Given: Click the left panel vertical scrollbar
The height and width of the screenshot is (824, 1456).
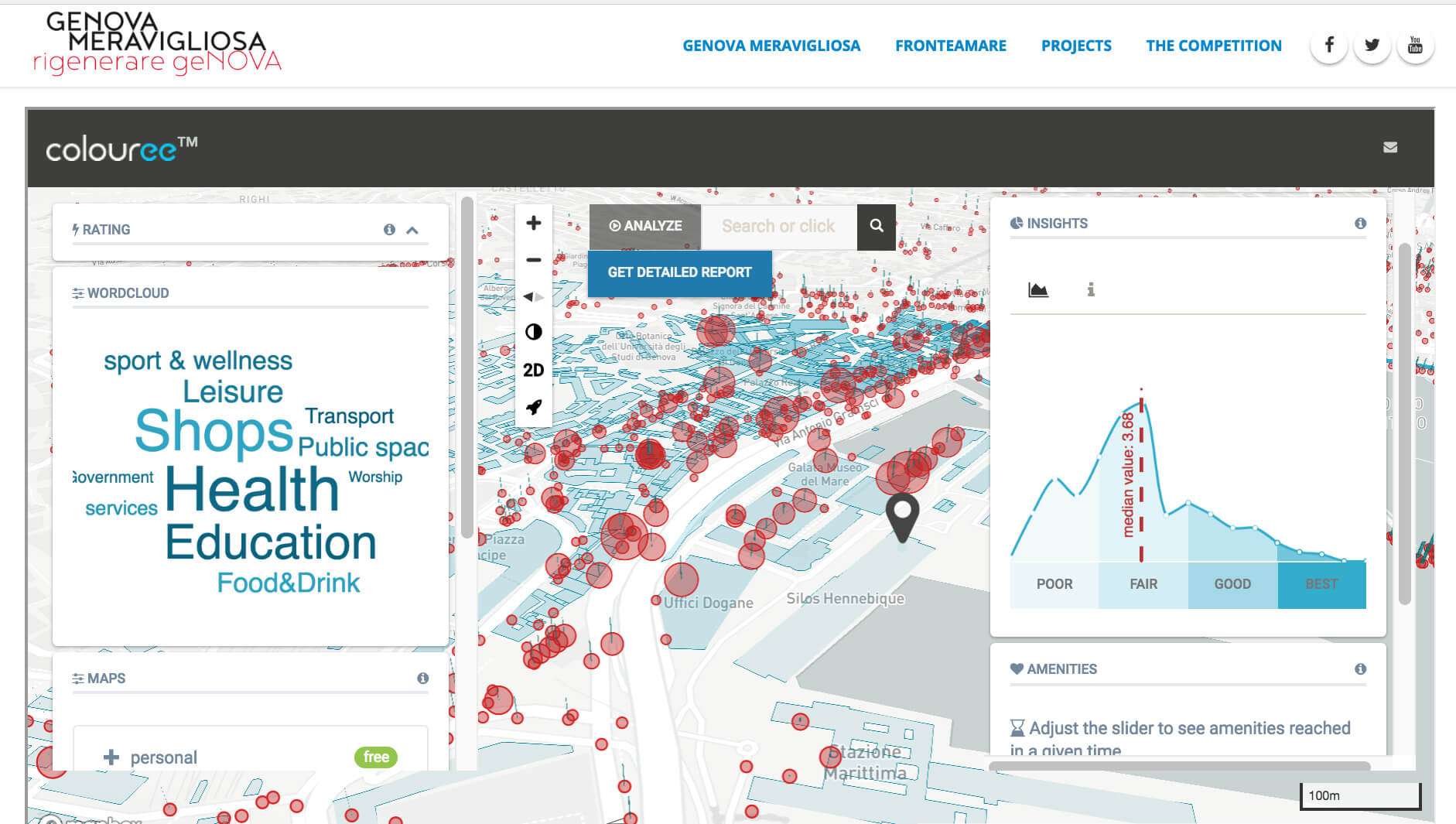Looking at the screenshot, I should tap(467, 368).
